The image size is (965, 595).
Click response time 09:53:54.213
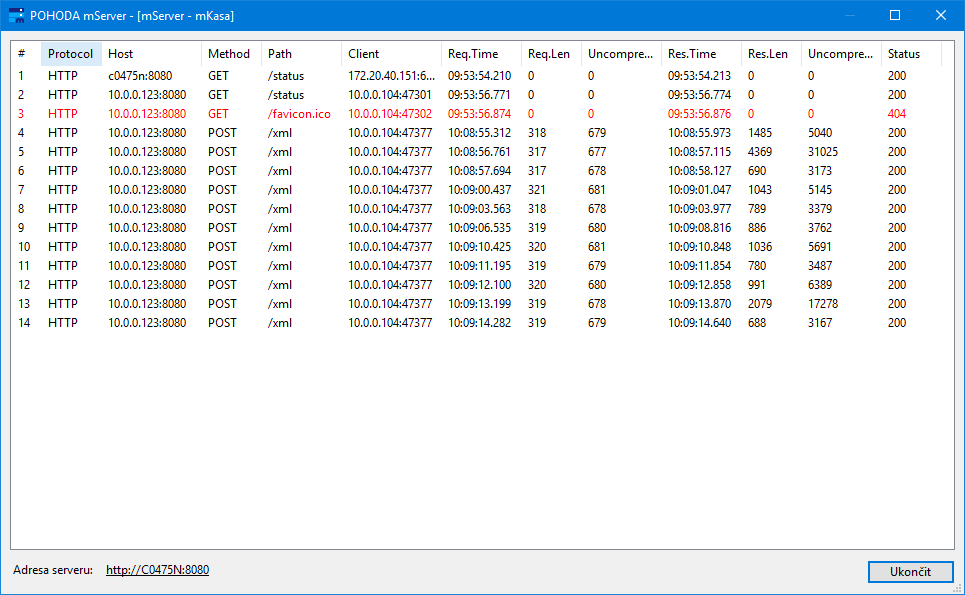[x=700, y=76]
